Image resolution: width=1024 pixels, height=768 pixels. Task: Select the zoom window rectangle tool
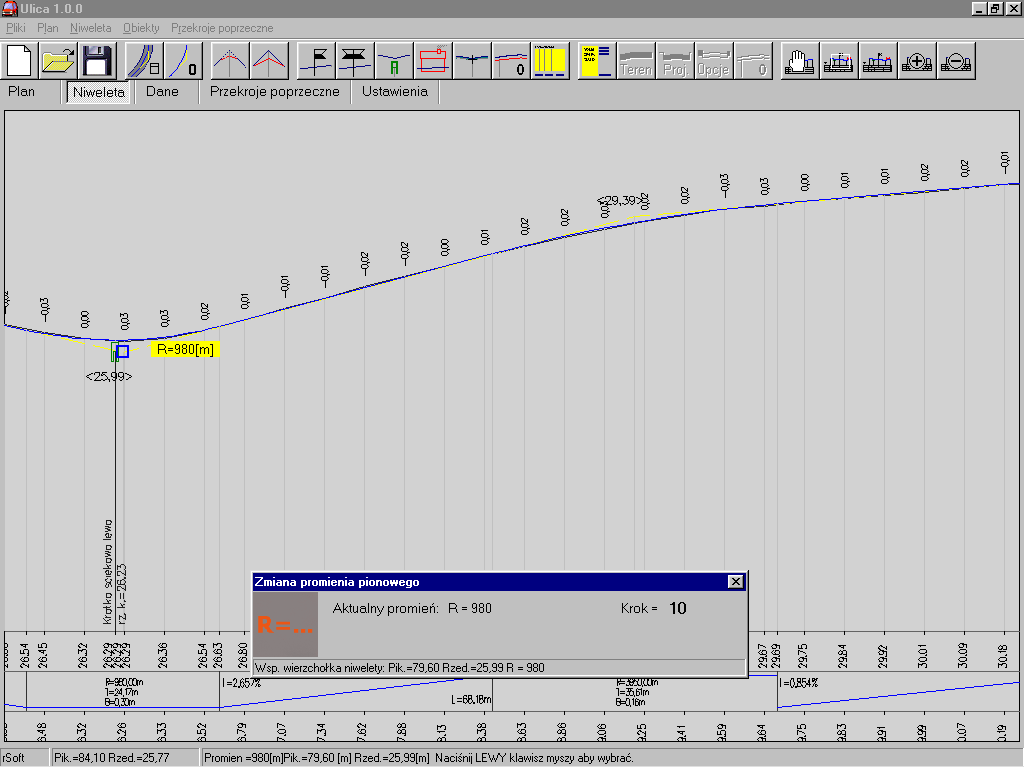pyautogui.click(x=837, y=62)
